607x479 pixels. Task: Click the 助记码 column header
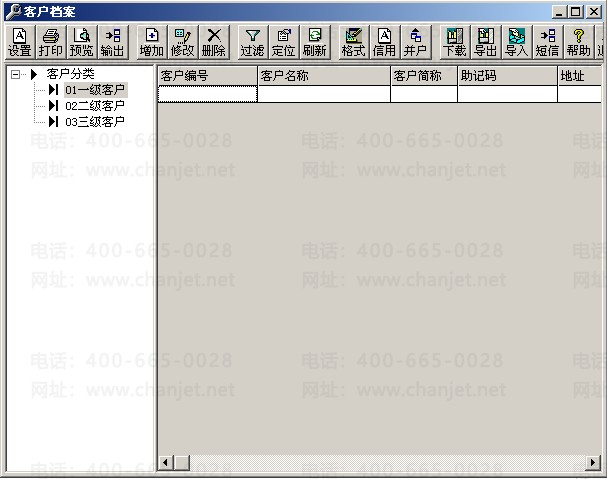point(508,76)
